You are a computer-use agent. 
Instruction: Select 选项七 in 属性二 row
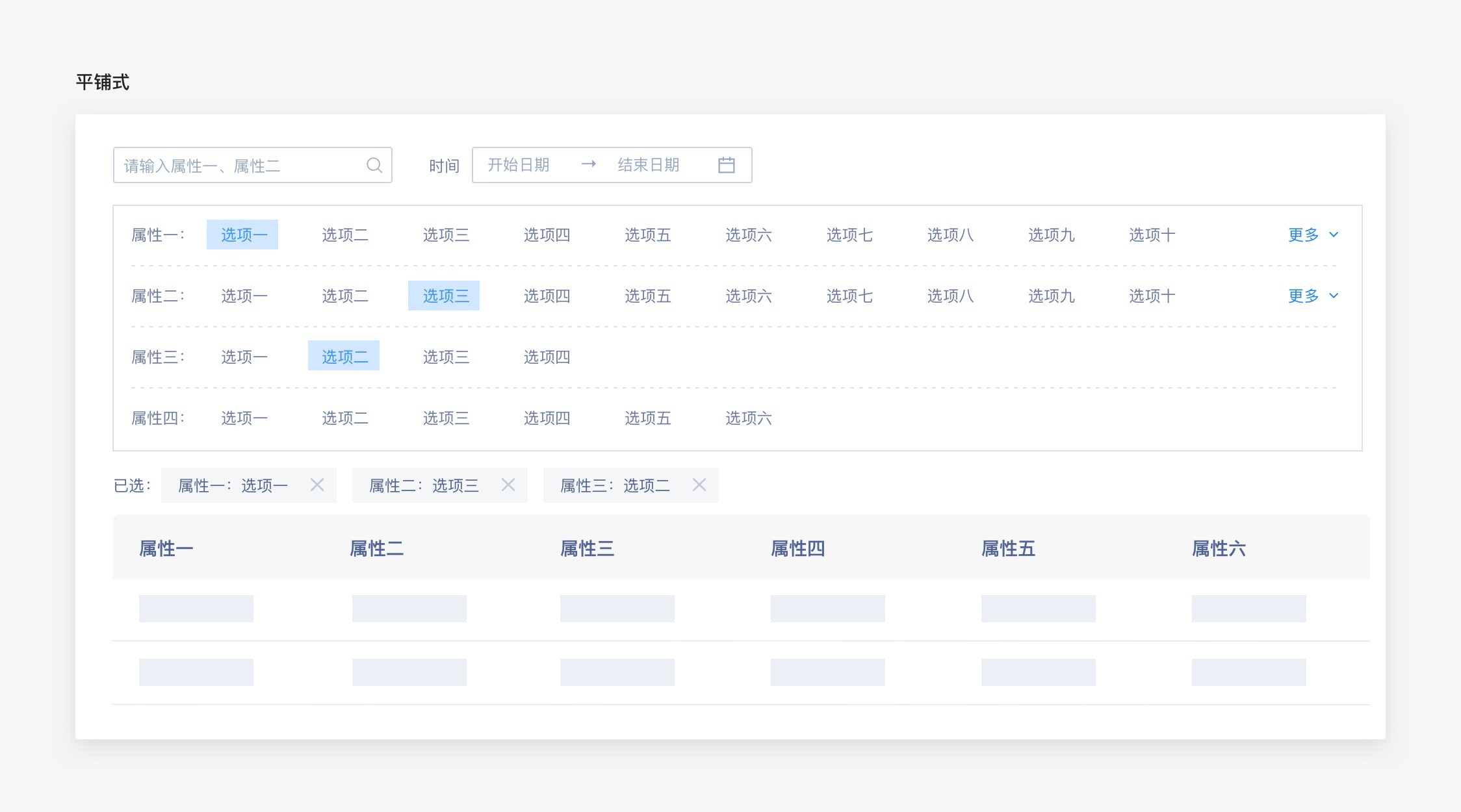coord(849,296)
